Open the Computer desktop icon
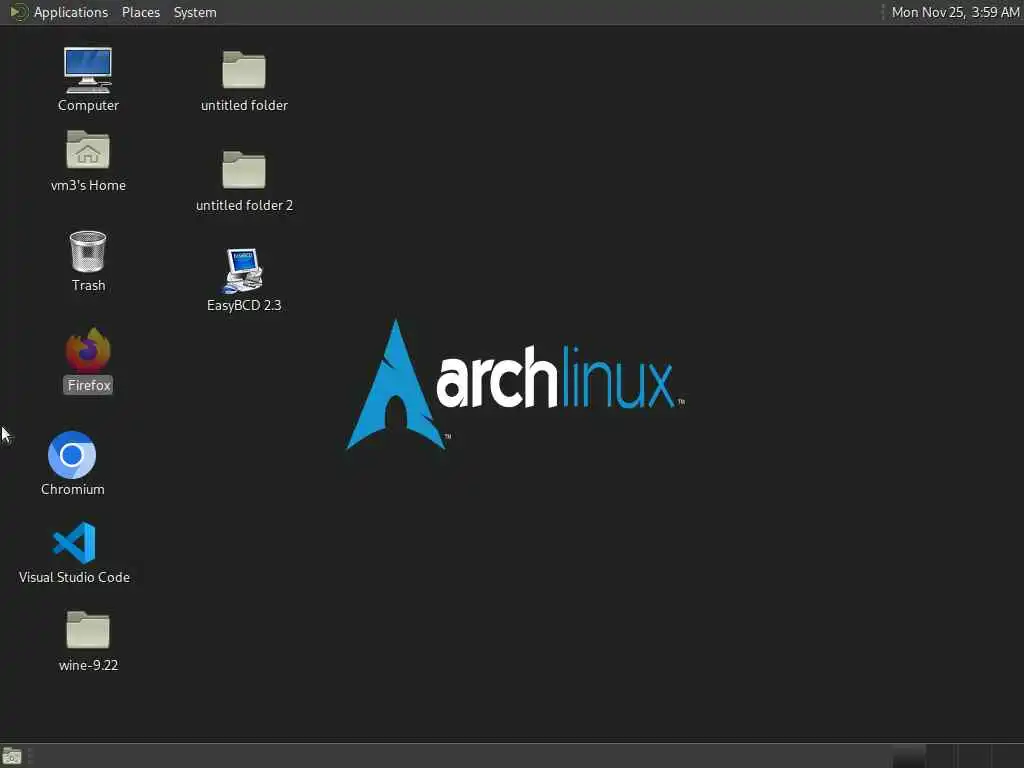1024x768 pixels. [88, 79]
